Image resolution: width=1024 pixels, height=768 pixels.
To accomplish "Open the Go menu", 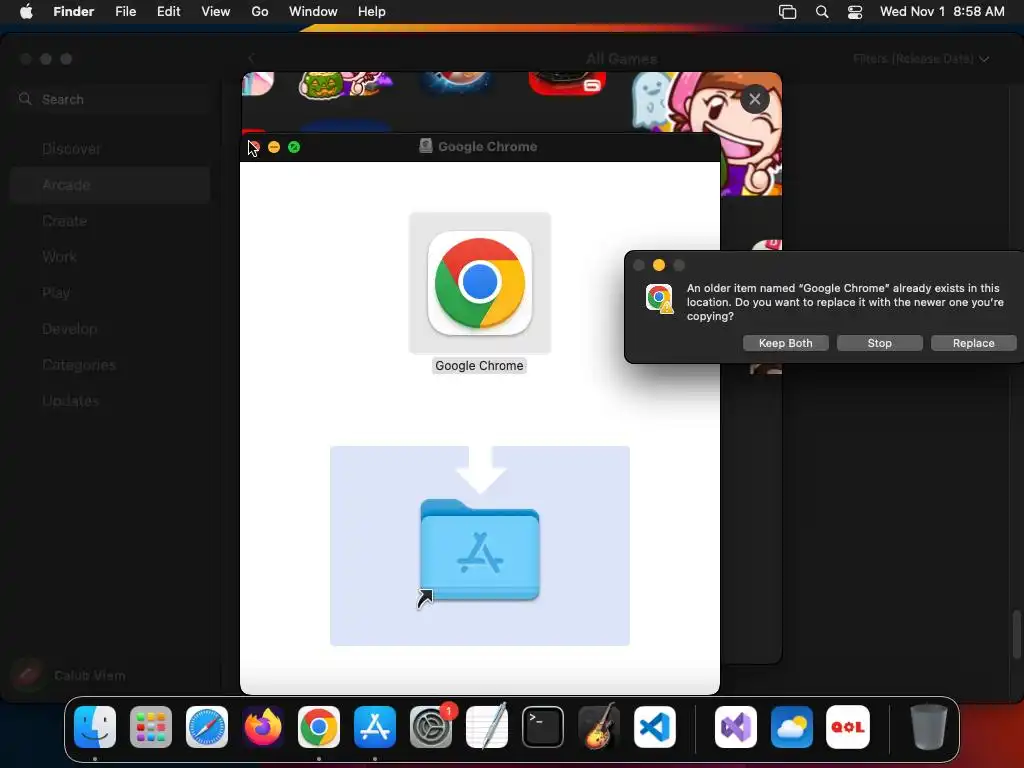I will click(260, 11).
